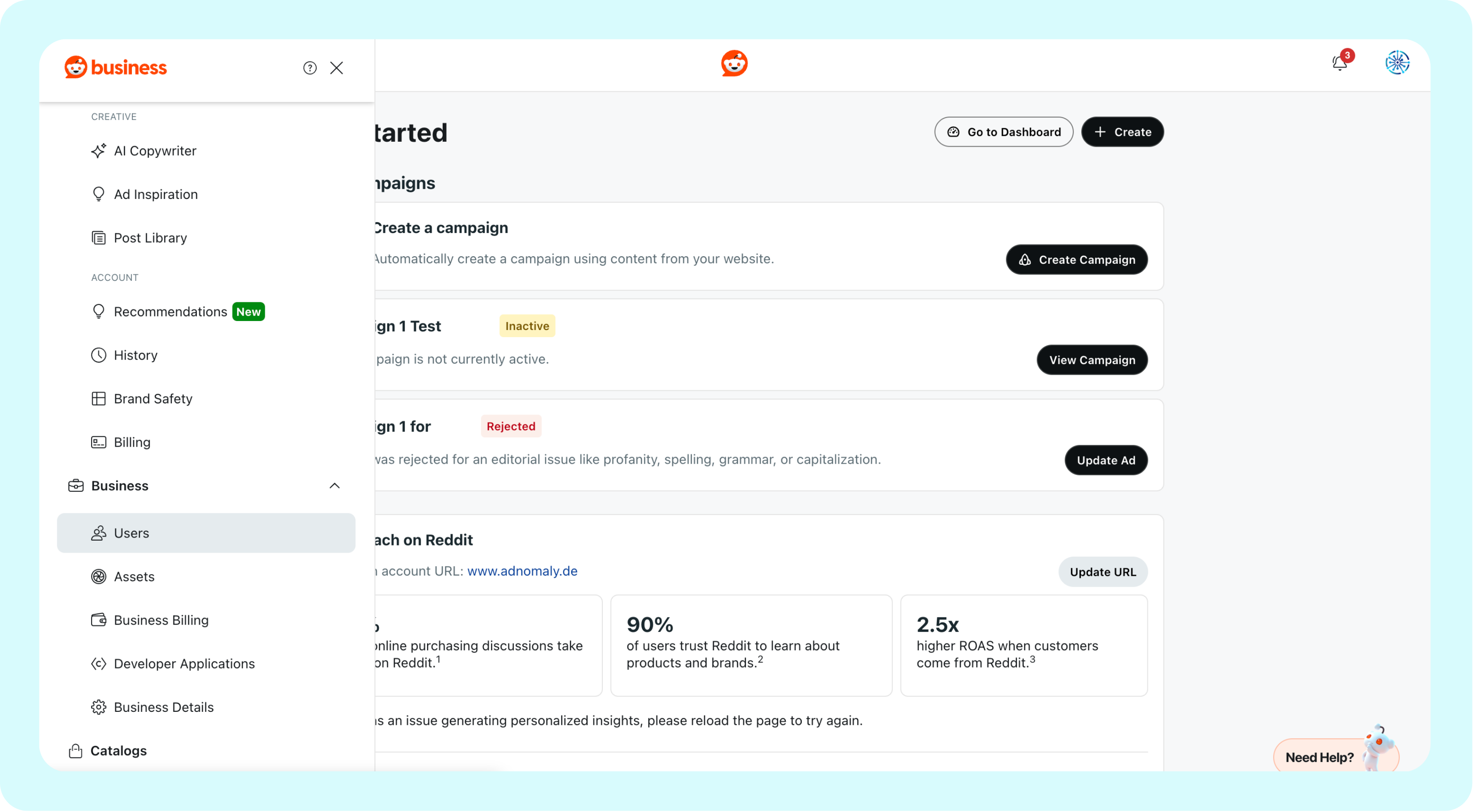The image size is (1473, 812).
Task: Open the Post Library page
Action: tap(150, 238)
